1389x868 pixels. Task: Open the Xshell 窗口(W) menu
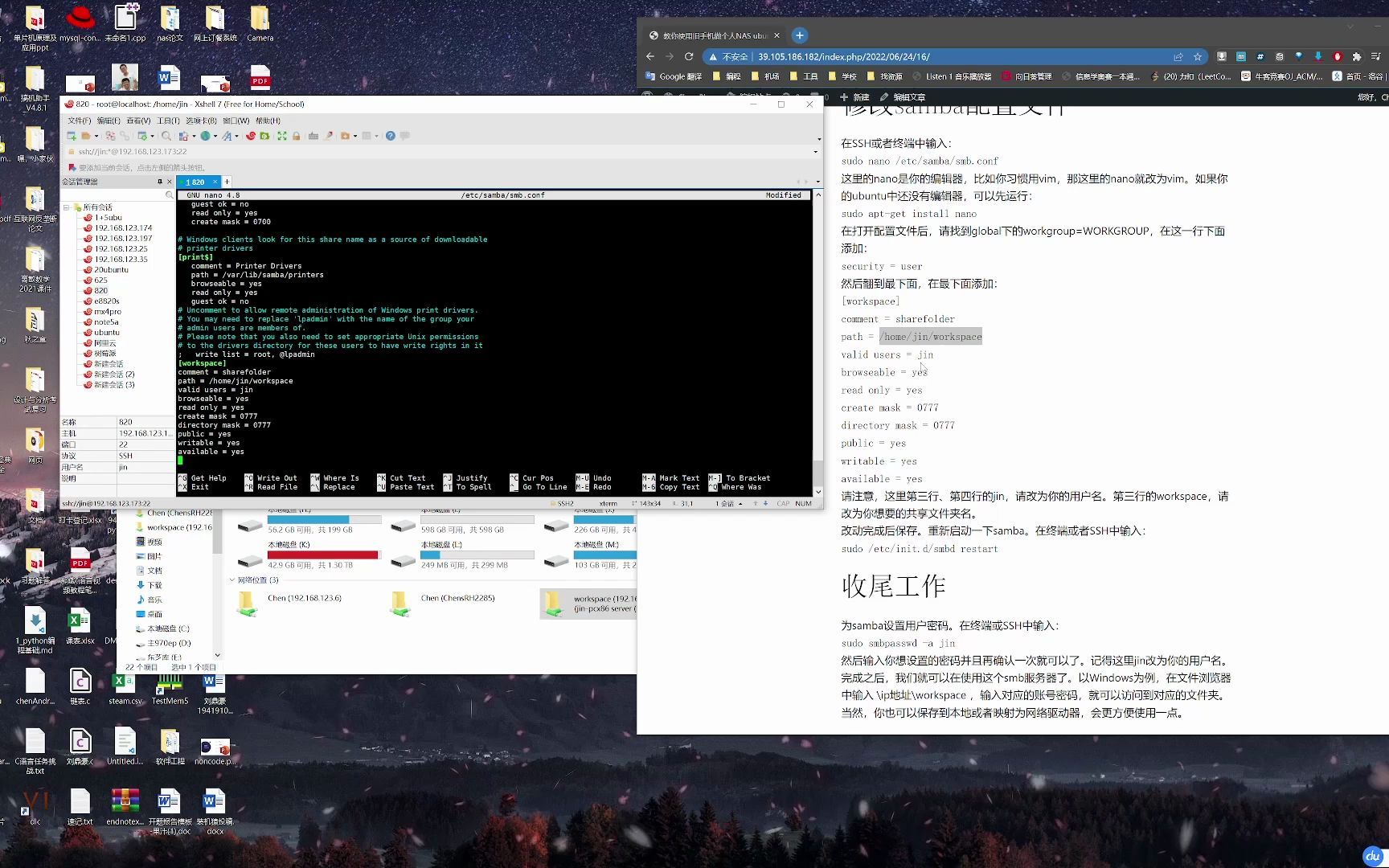click(236, 121)
